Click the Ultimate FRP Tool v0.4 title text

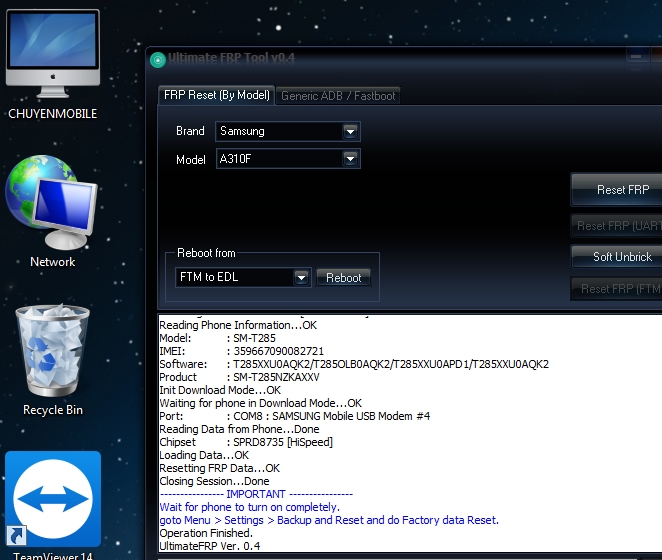(231, 58)
